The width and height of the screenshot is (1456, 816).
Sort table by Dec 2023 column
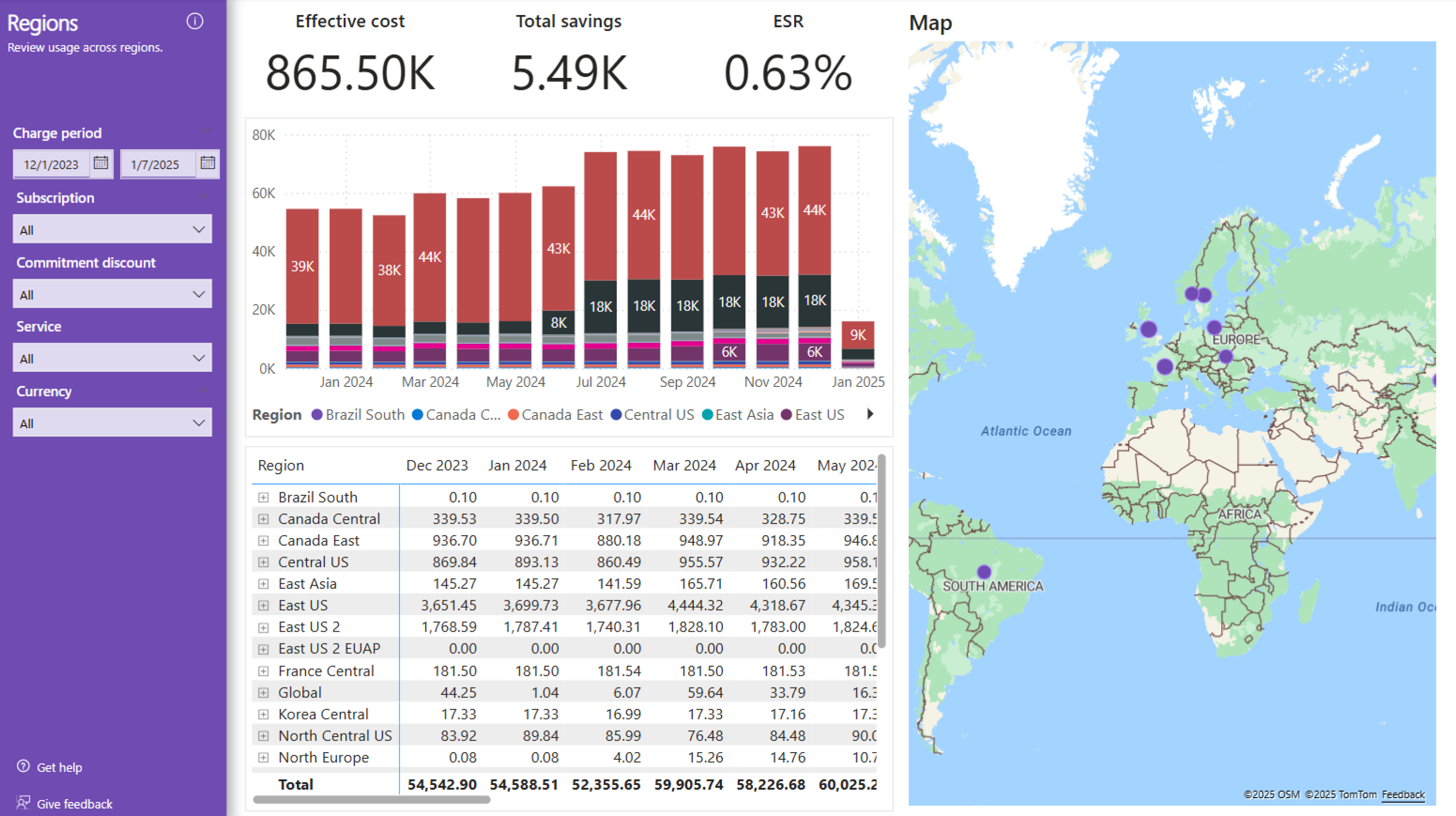436,465
